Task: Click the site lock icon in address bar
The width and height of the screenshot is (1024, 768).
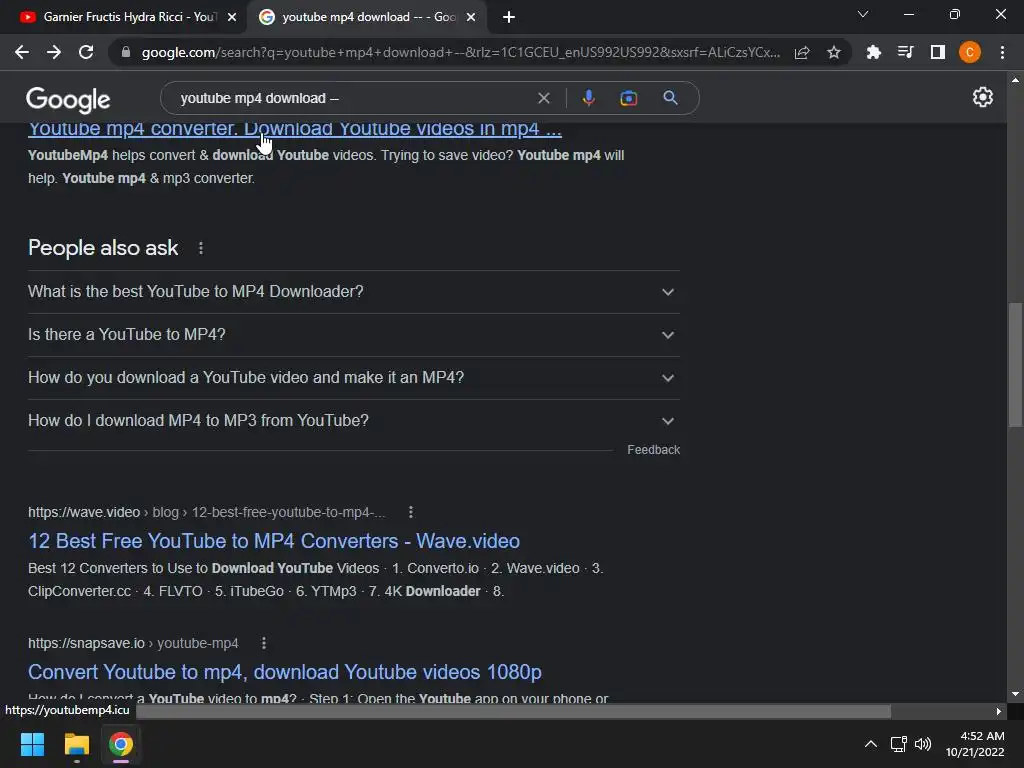Action: pos(126,52)
